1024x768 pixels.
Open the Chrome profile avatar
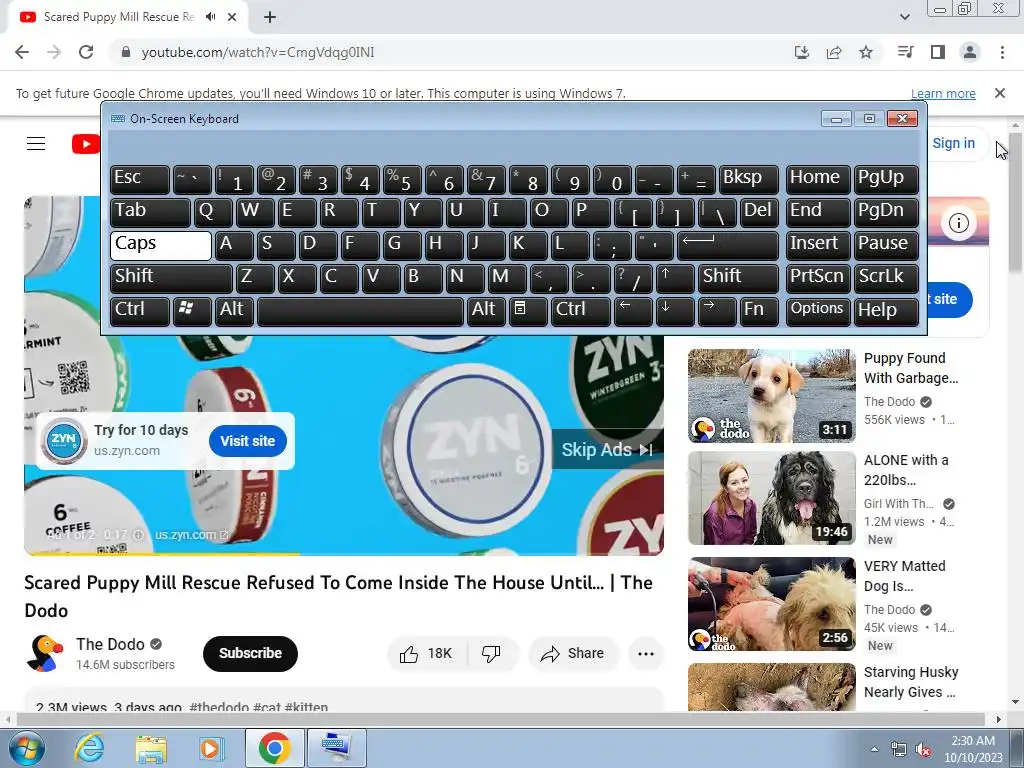970,52
